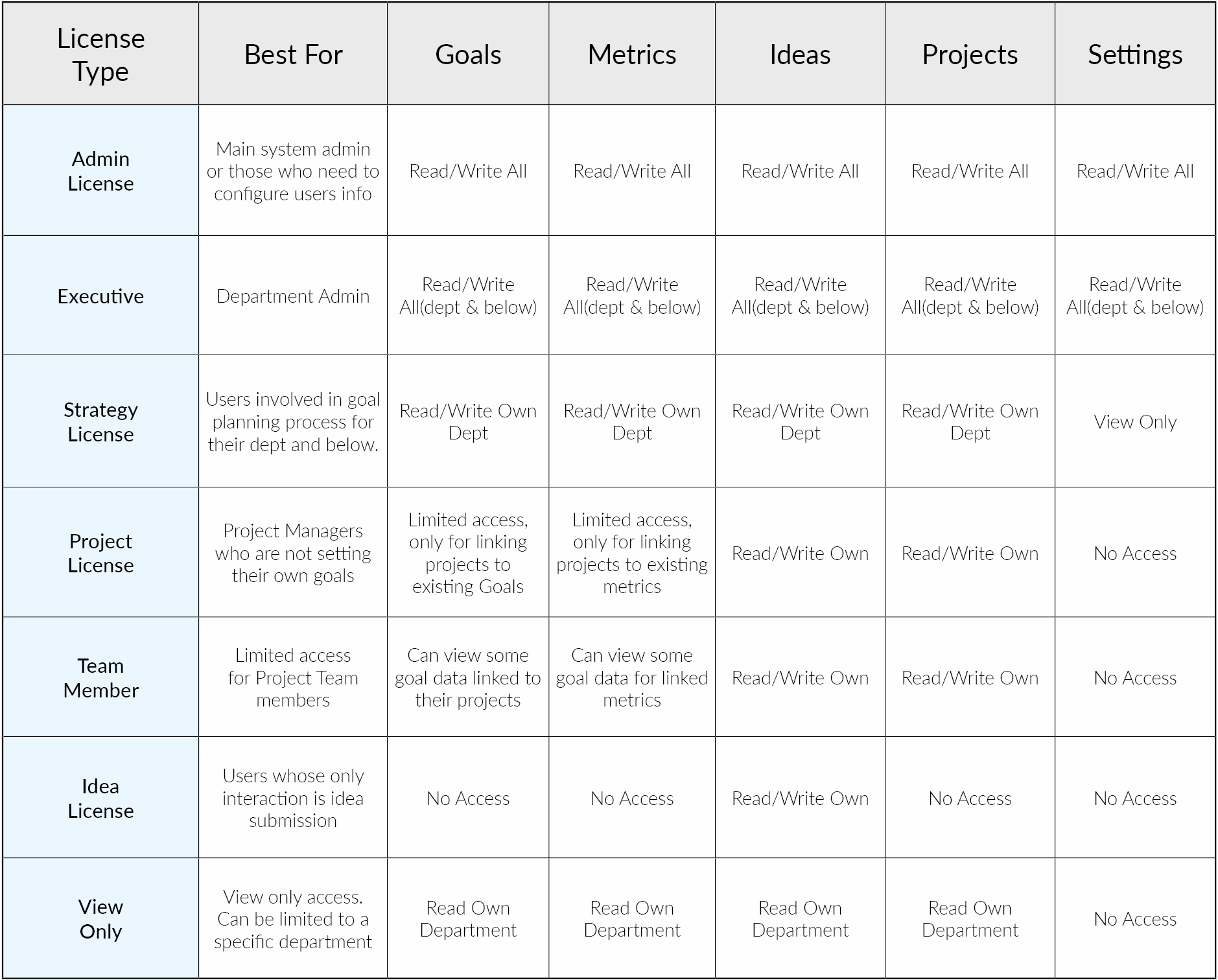
Task: Select Strategy License's View Only settings cell
Action: click(x=1135, y=421)
